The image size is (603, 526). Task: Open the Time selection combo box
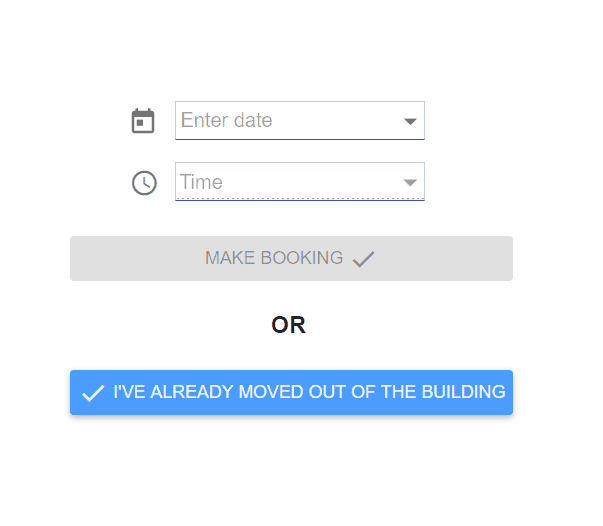tap(300, 181)
